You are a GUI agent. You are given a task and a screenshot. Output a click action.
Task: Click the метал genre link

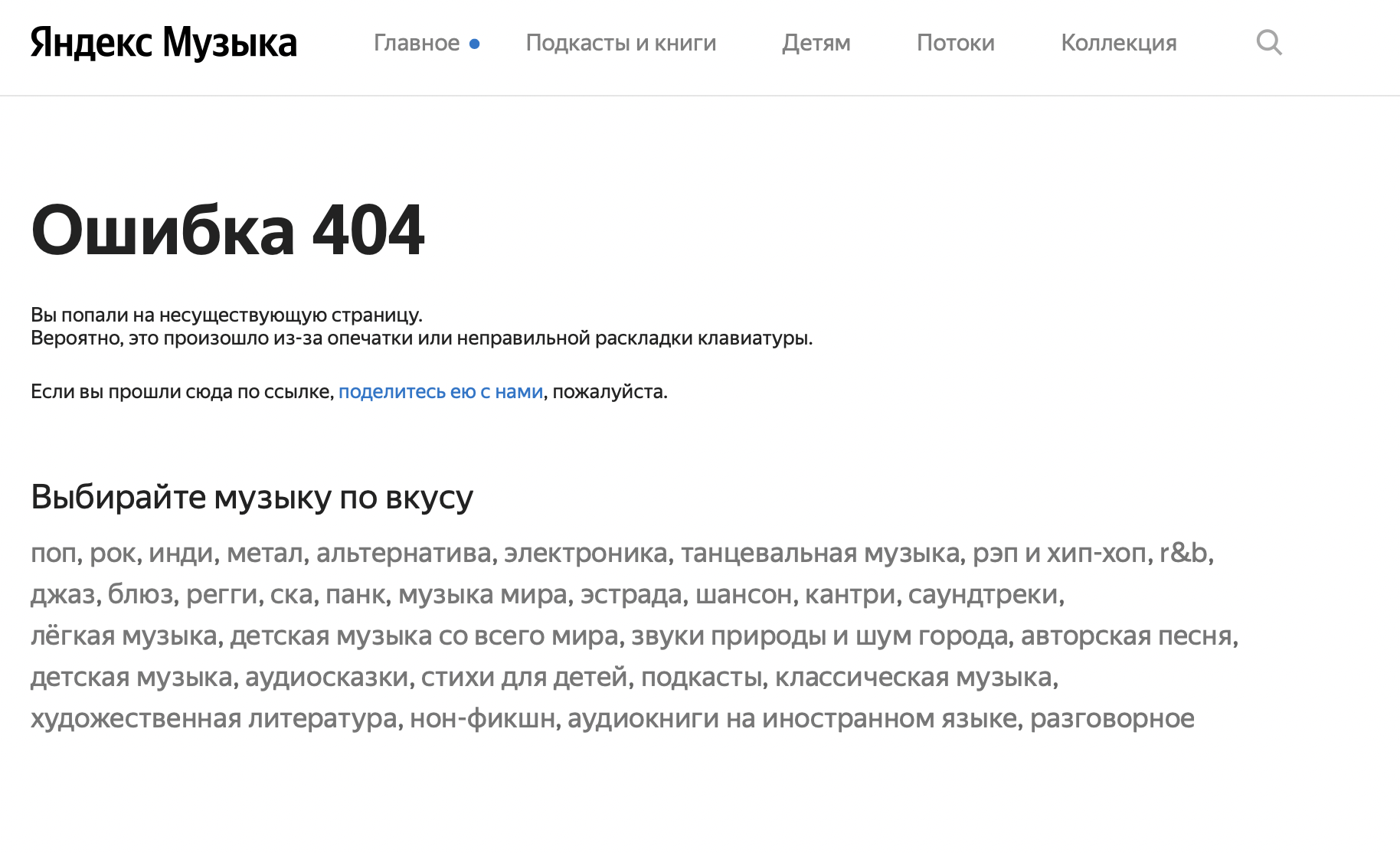click(265, 553)
